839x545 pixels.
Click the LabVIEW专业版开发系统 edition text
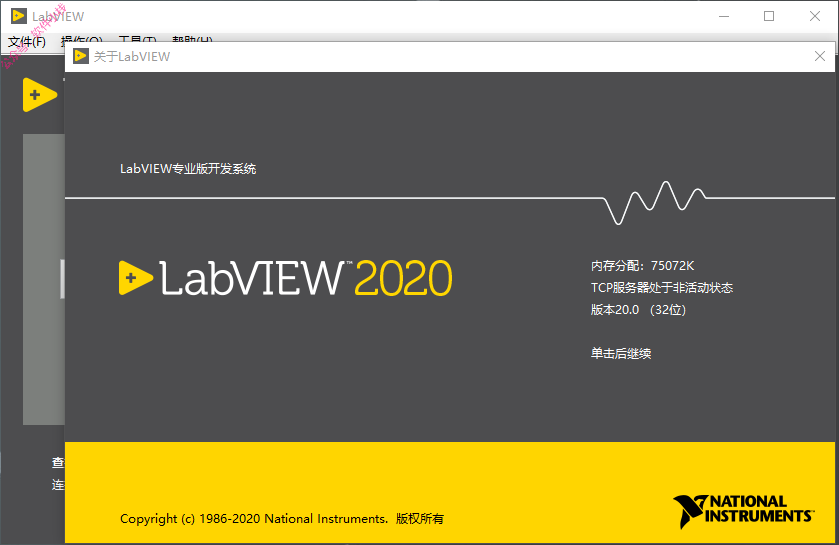tap(188, 169)
